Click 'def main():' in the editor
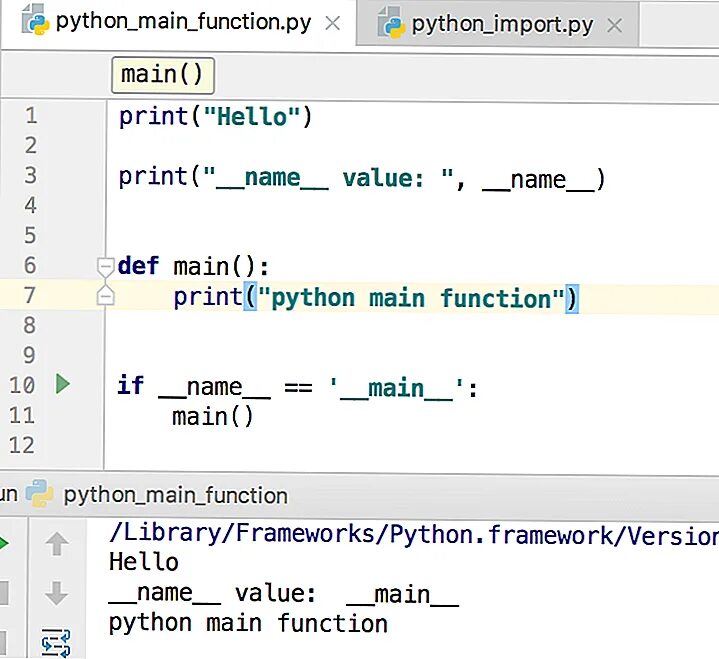The height and width of the screenshot is (659, 719). coord(193,266)
